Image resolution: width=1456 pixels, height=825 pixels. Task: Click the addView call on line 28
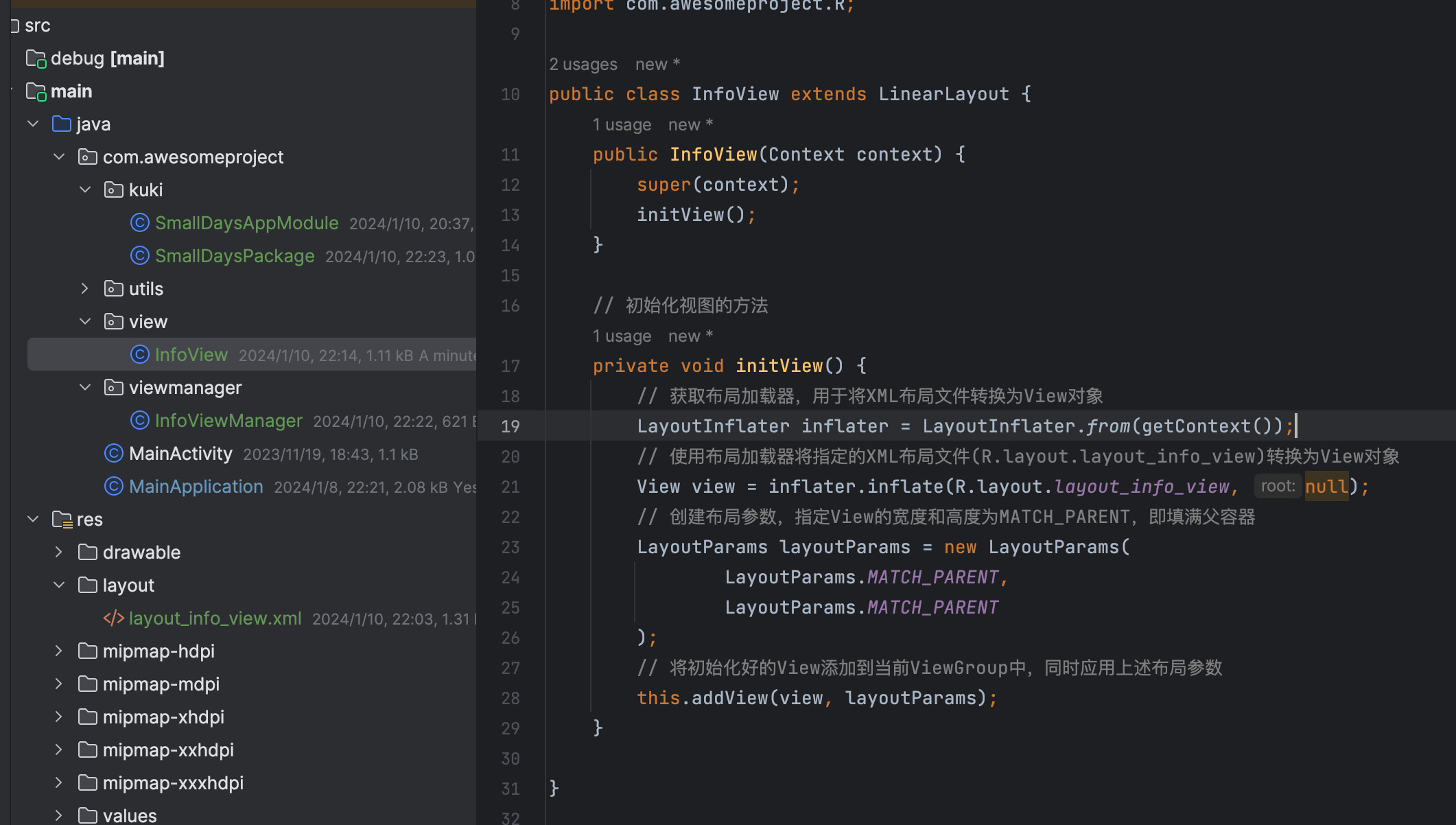pyautogui.click(x=729, y=698)
